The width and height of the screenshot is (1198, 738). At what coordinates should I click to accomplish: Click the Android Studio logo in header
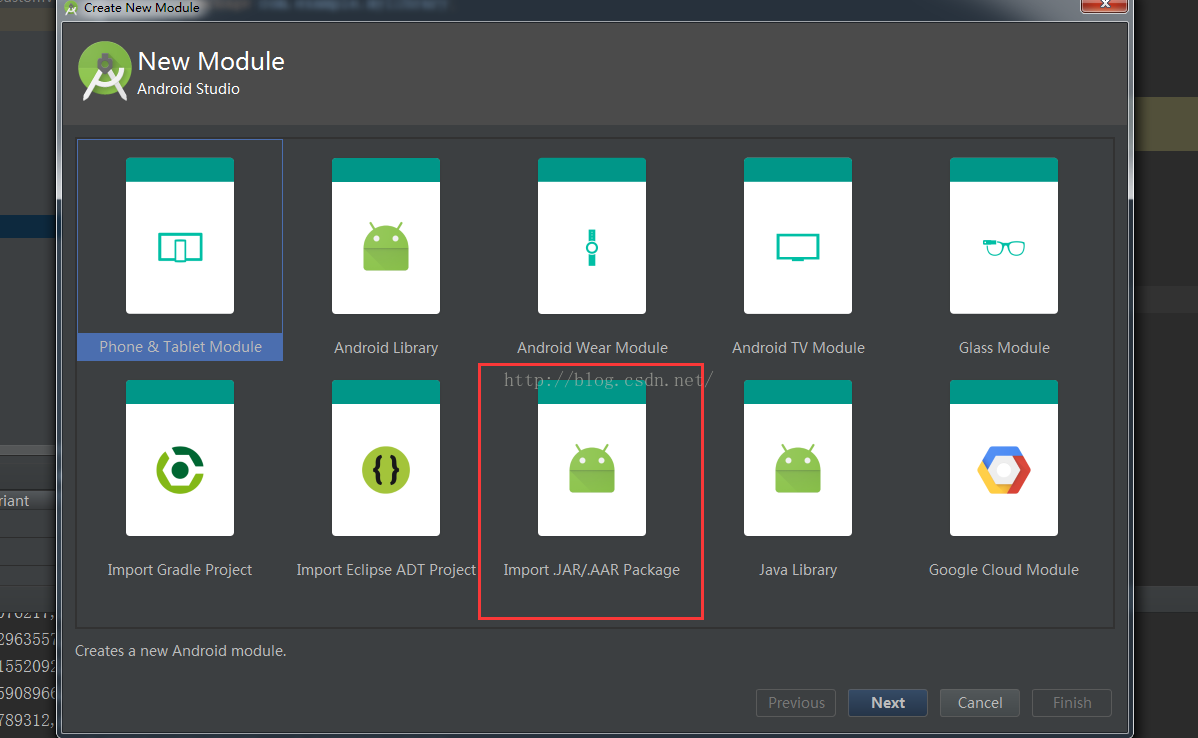pos(105,70)
